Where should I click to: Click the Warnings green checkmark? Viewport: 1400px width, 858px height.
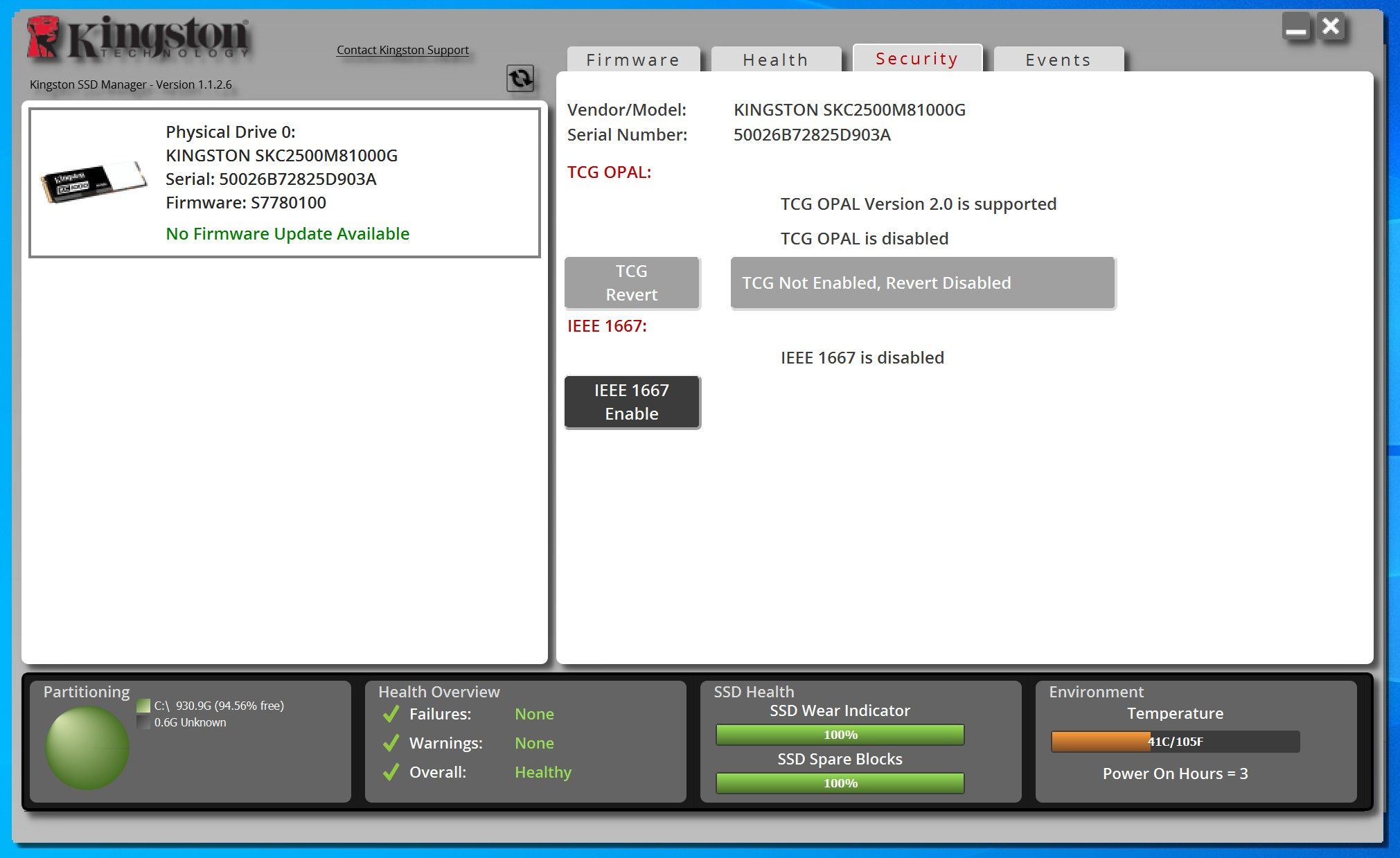click(391, 742)
